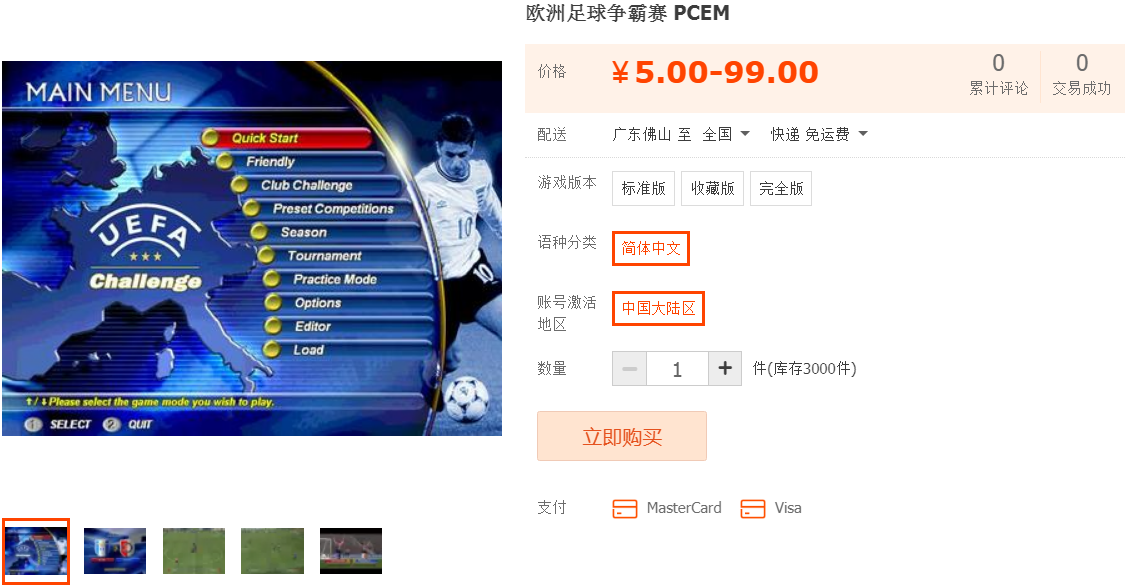Expand the 全国 destination dropdown arrow
The image size is (1128, 587).
pyautogui.click(x=745, y=134)
